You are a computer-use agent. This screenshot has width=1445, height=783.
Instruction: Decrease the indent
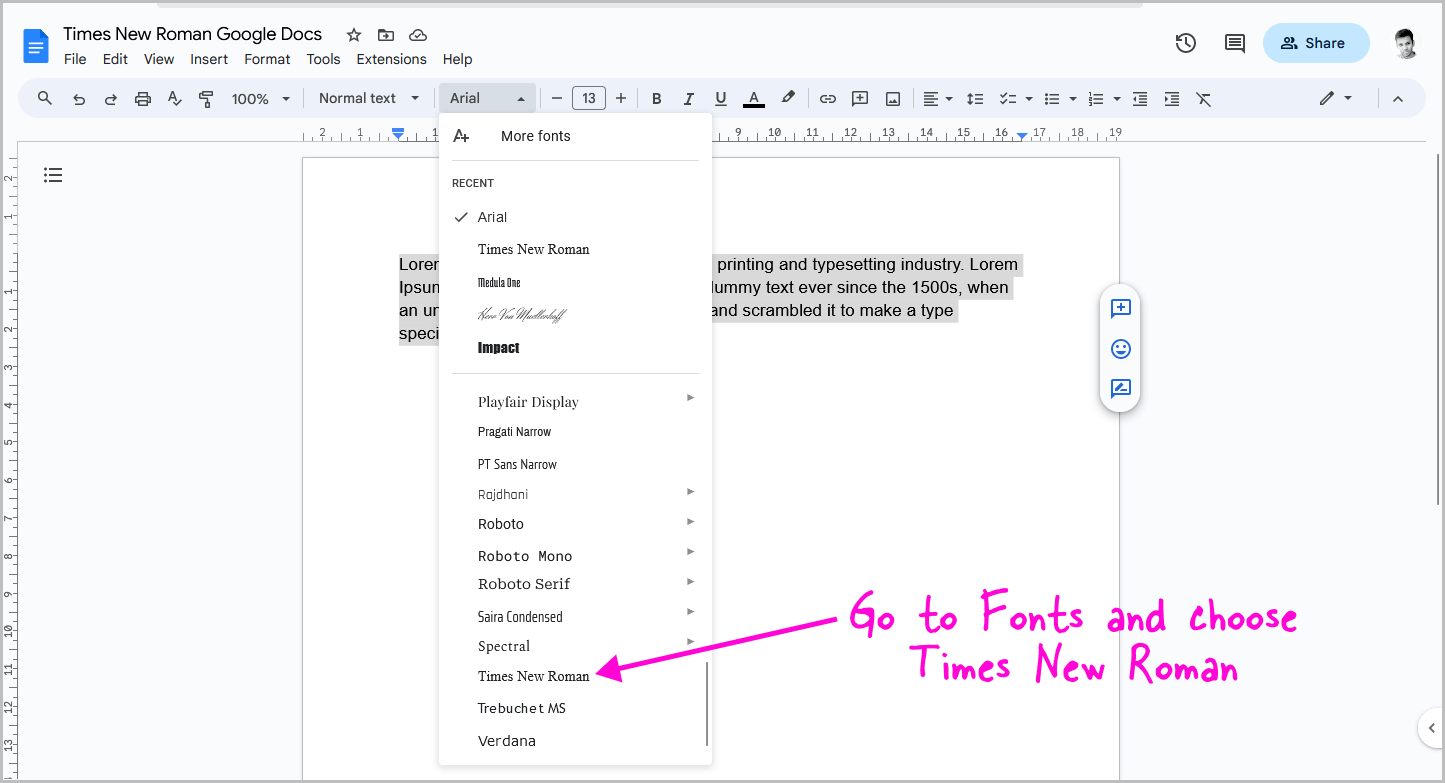(x=1140, y=98)
